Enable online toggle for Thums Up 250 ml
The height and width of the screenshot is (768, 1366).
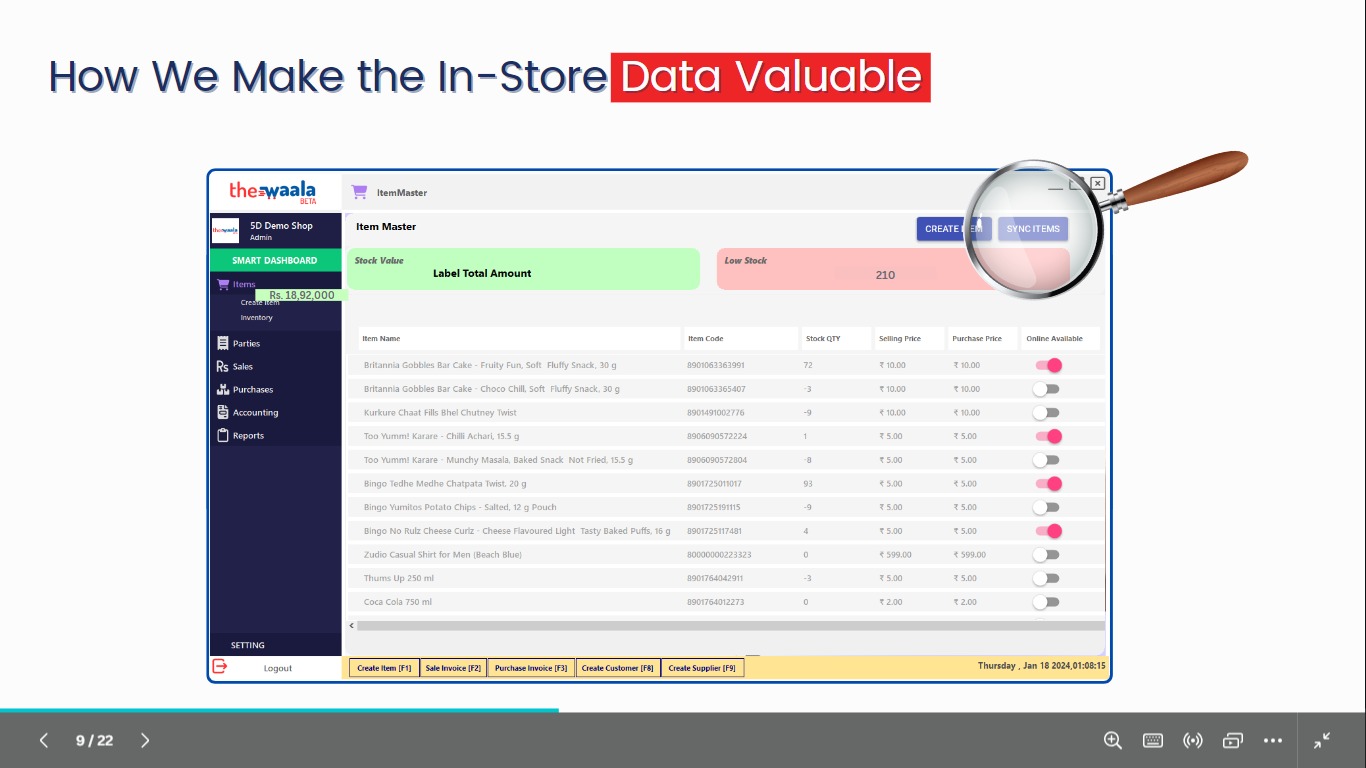click(x=1046, y=578)
